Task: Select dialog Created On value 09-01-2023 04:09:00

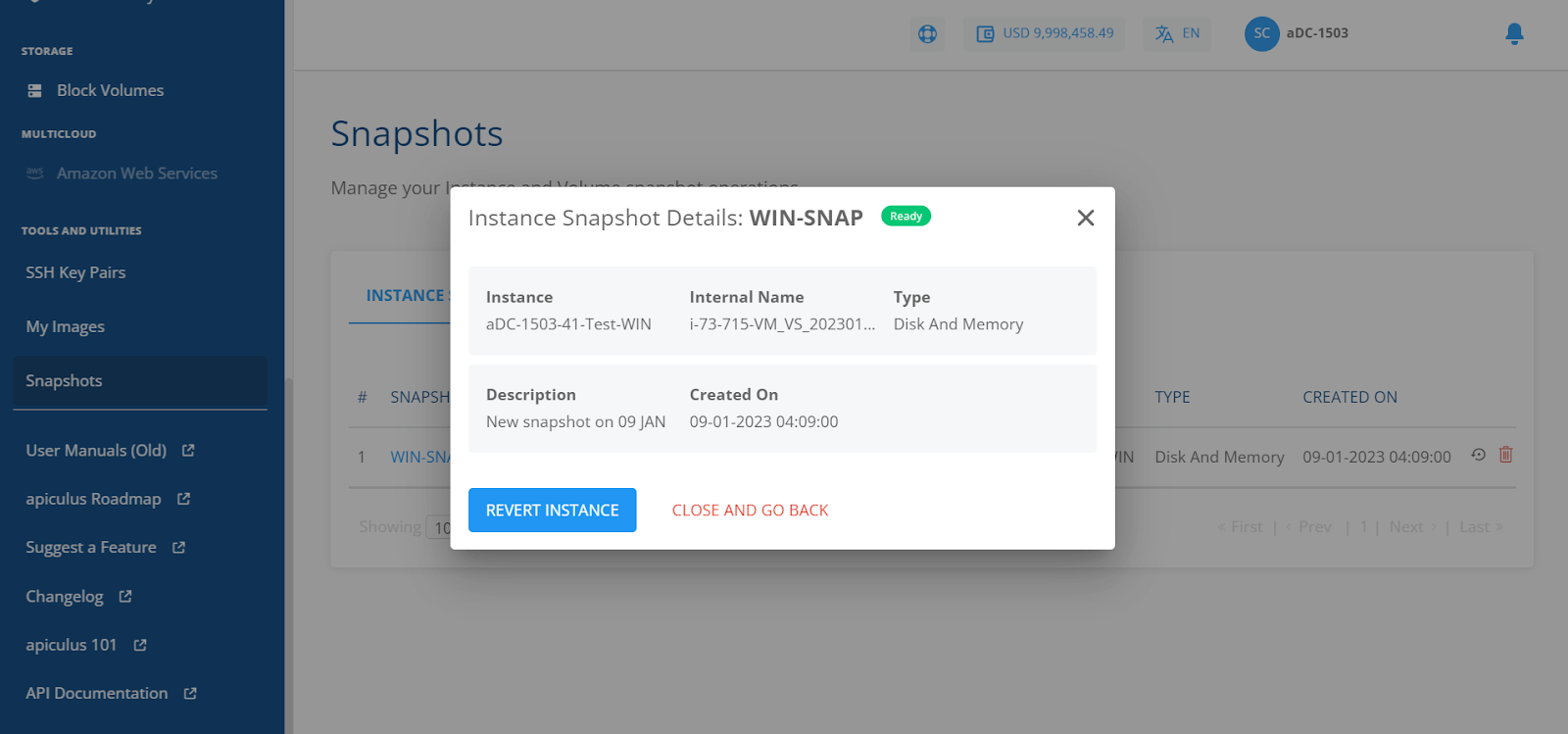Action: click(763, 422)
